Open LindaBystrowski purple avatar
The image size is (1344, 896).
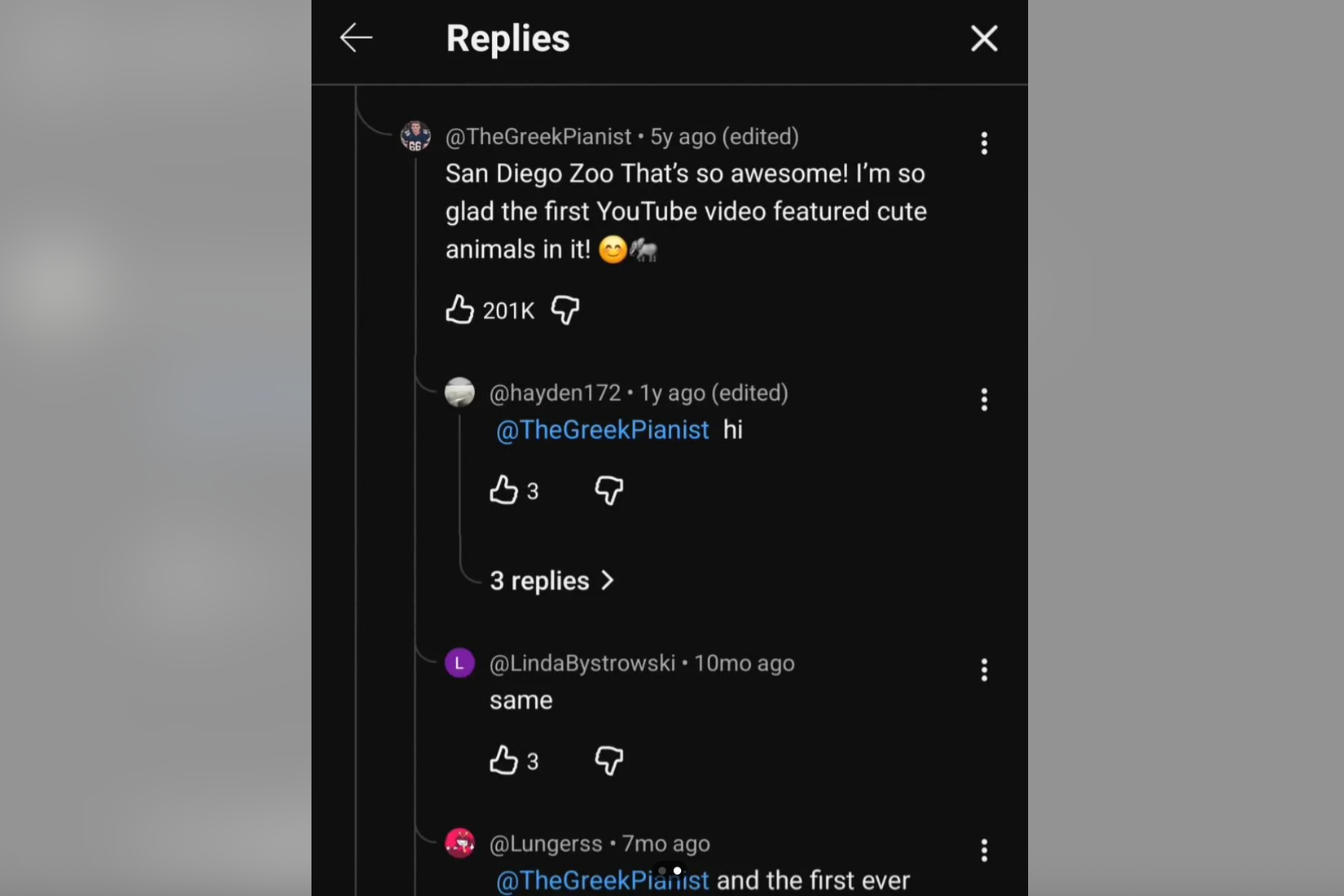tap(459, 663)
